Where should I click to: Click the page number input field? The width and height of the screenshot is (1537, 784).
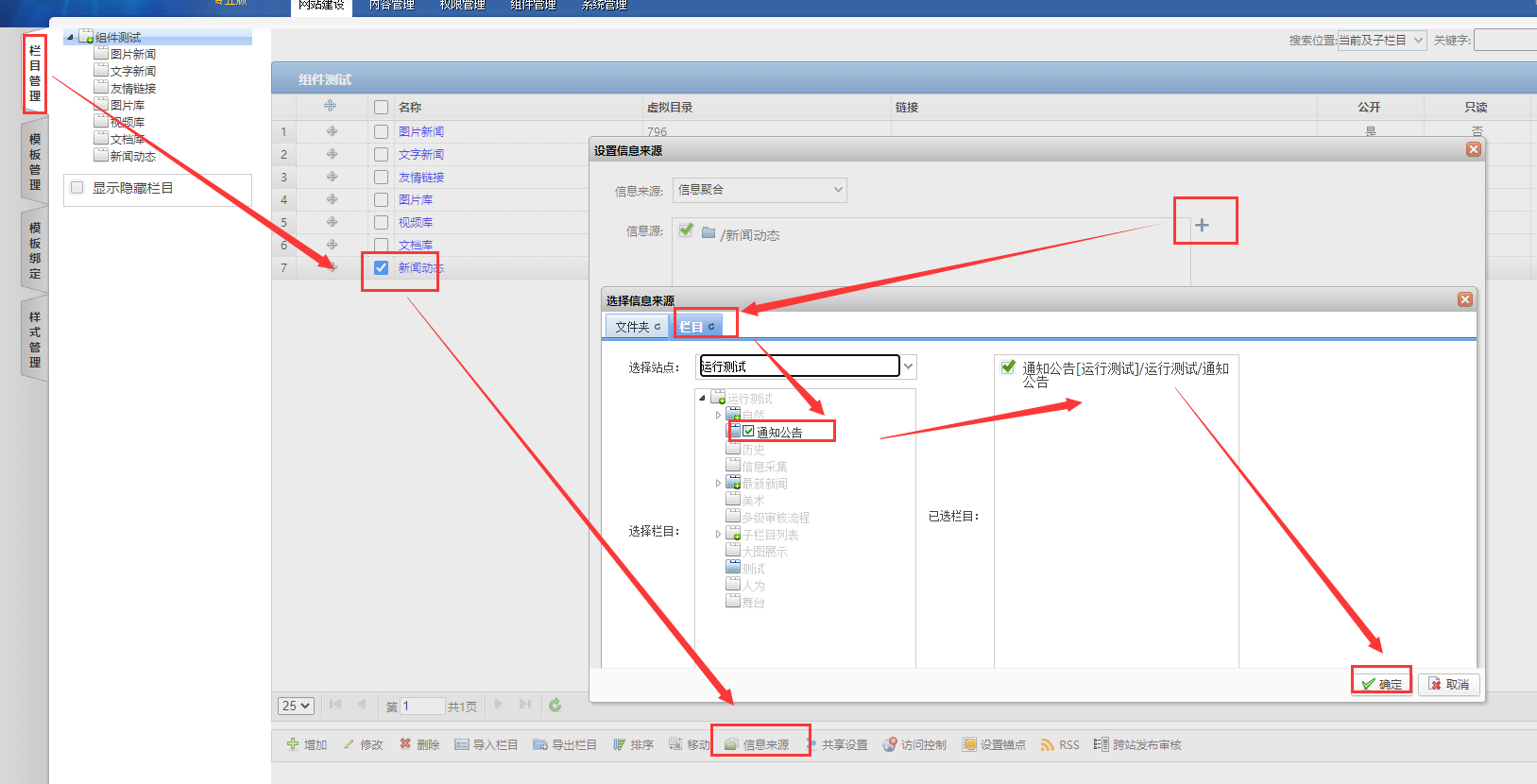tap(421, 706)
